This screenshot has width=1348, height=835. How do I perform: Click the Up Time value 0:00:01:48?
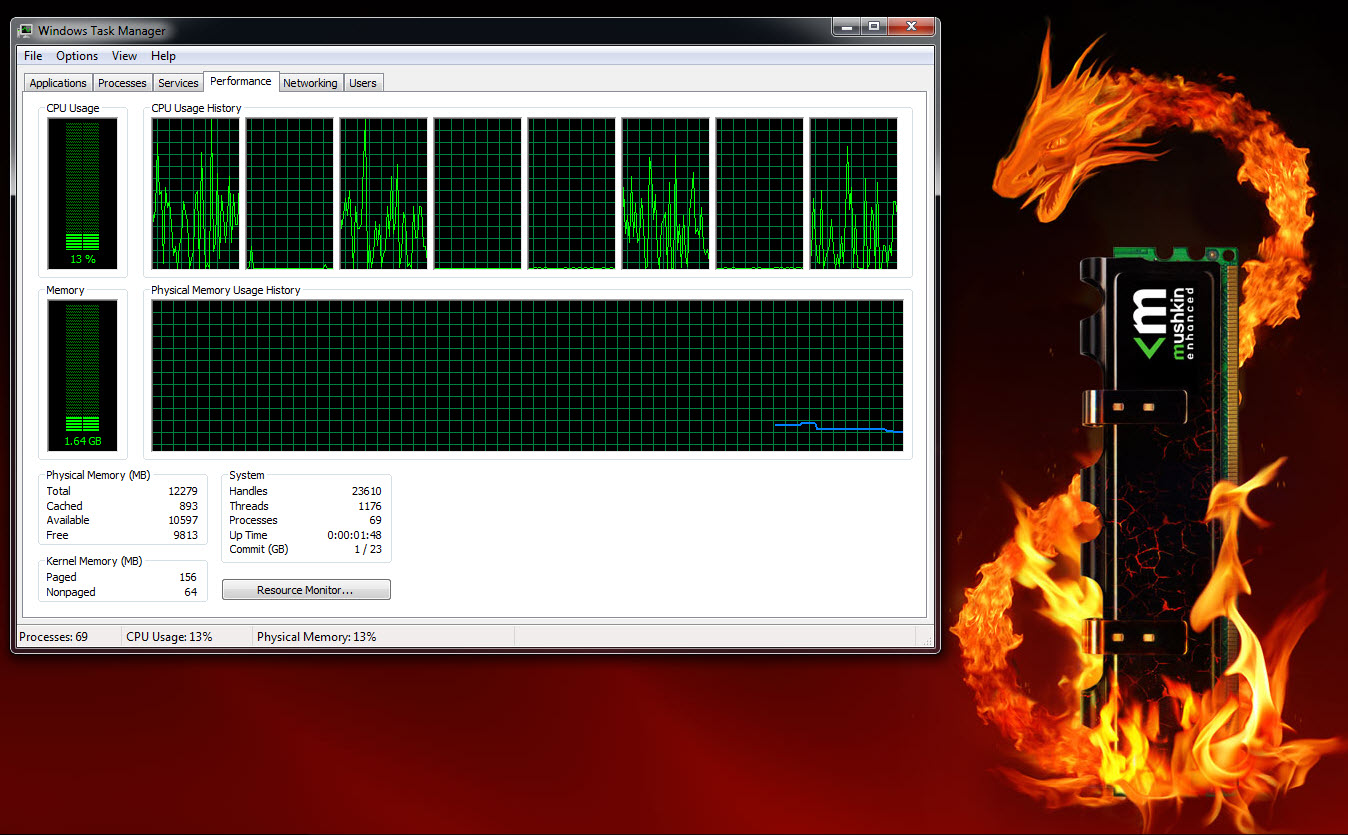355,535
